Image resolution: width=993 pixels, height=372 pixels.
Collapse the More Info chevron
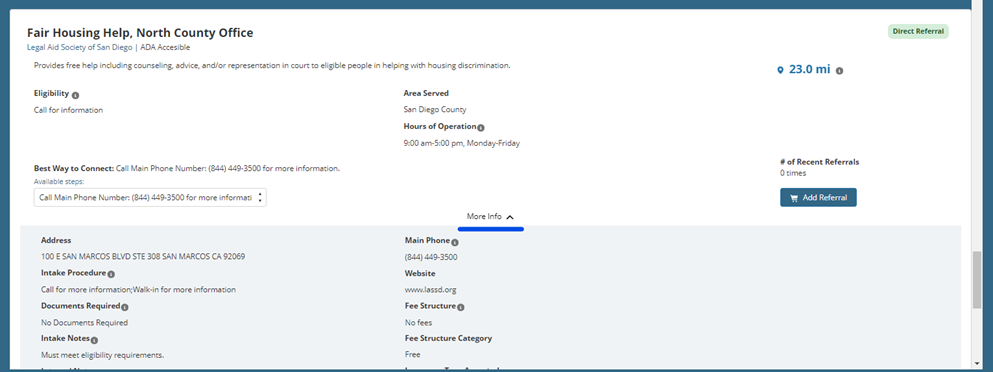click(x=510, y=217)
